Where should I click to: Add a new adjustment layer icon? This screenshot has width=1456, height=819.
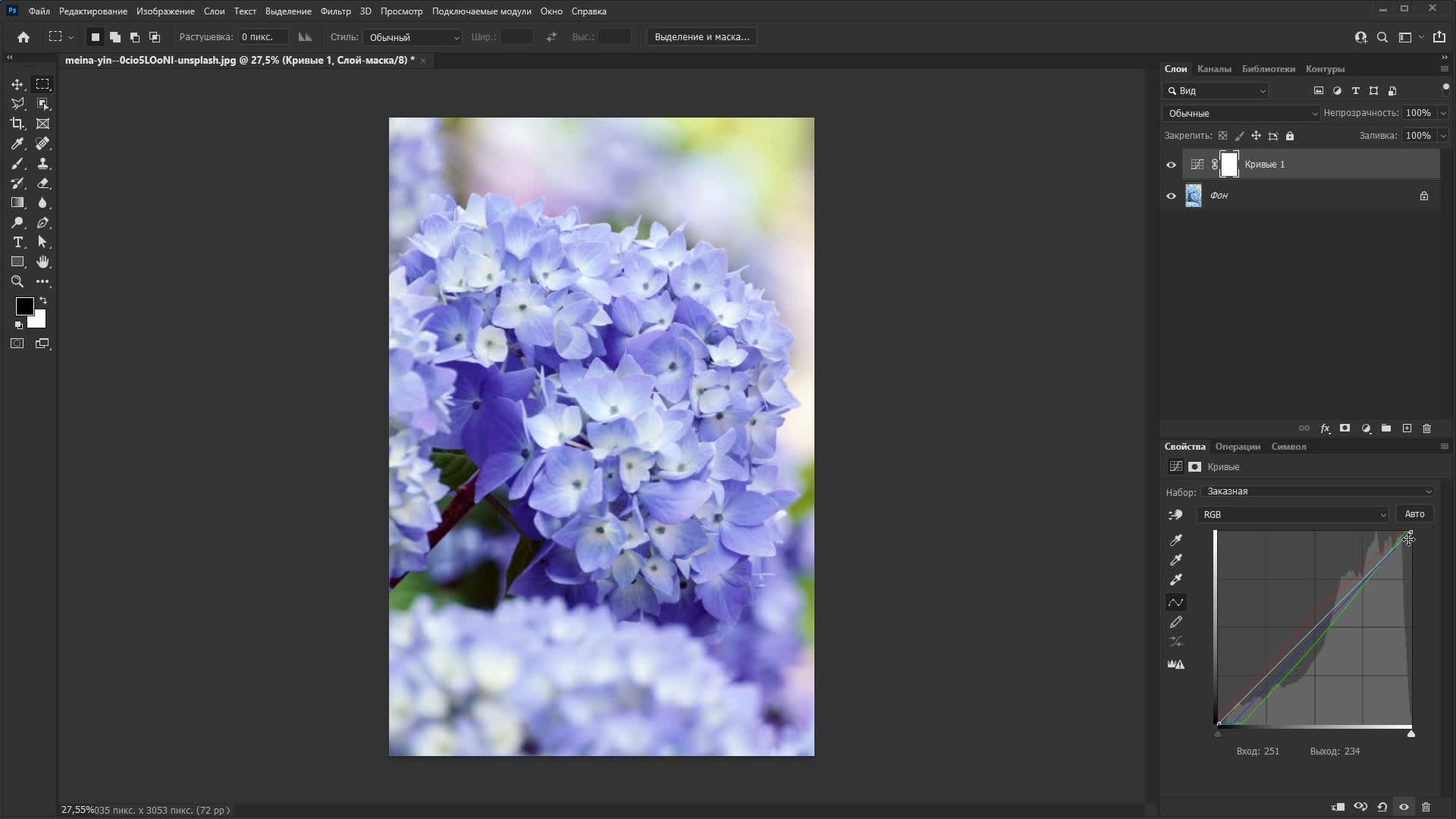click(1366, 428)
